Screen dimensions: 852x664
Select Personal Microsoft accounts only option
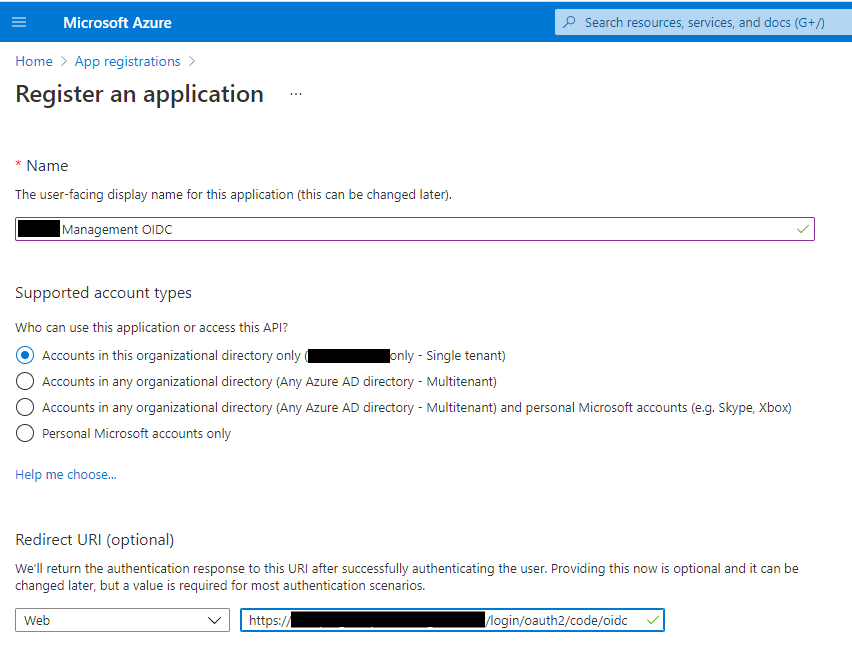[25, 433]
